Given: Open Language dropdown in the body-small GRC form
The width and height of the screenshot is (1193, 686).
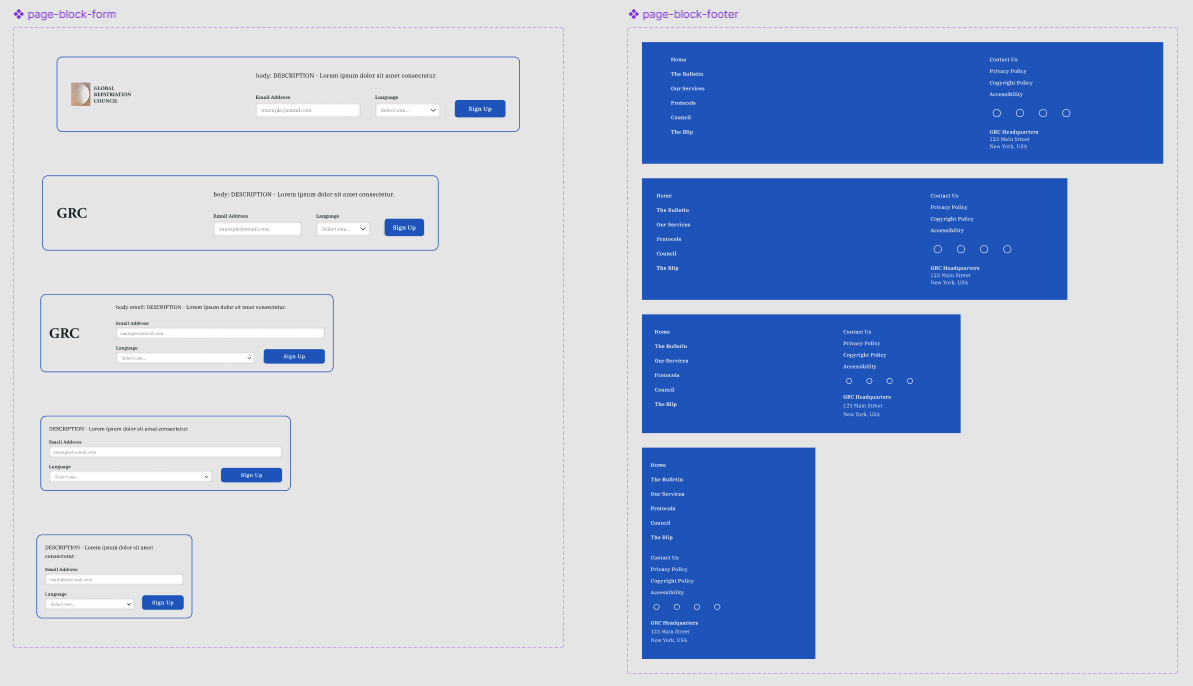Looking at the screenshot, I should click(x=185, y=357).
